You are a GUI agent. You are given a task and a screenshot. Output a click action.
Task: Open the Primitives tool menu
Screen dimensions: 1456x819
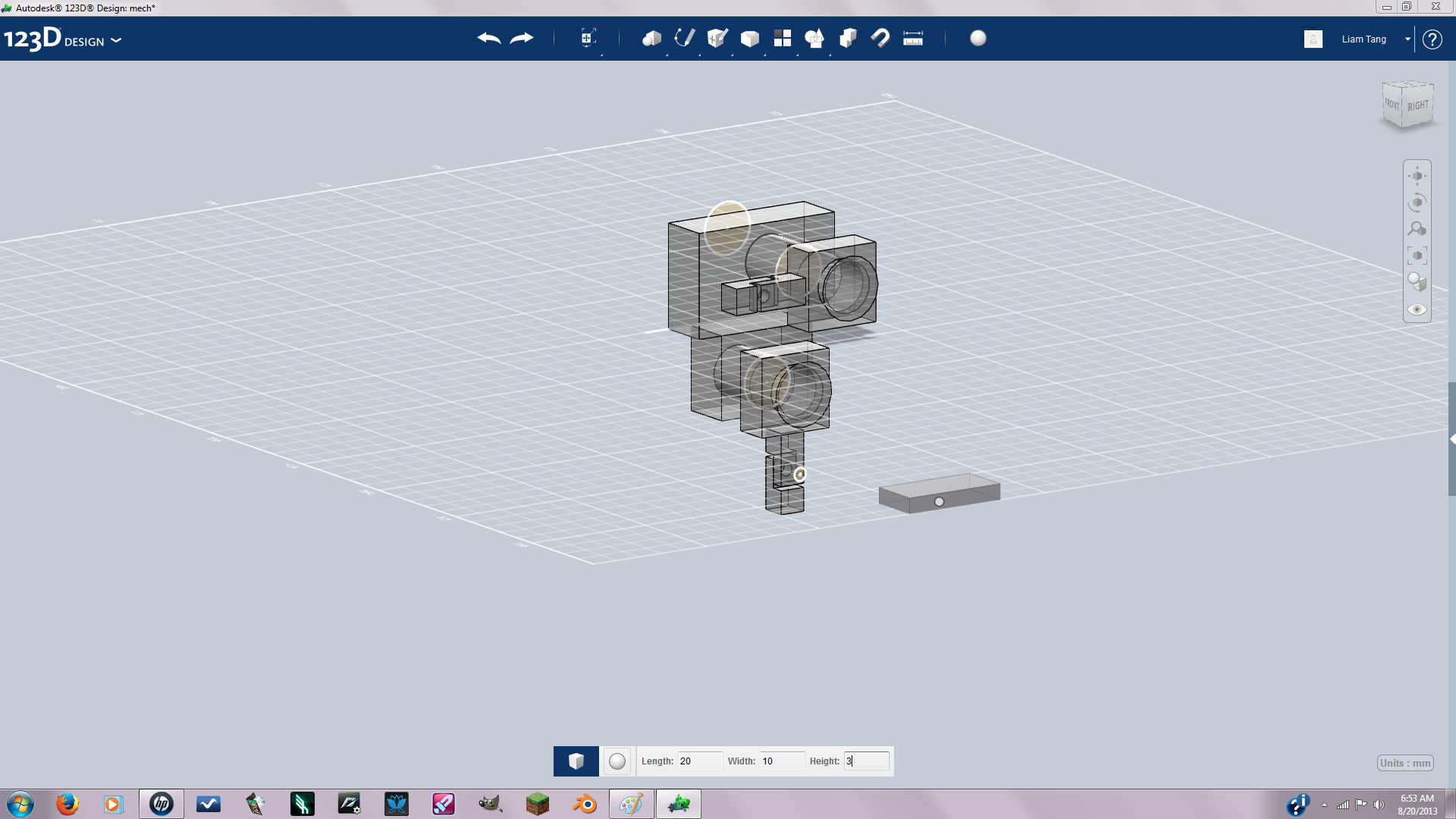tap(651, 38)
